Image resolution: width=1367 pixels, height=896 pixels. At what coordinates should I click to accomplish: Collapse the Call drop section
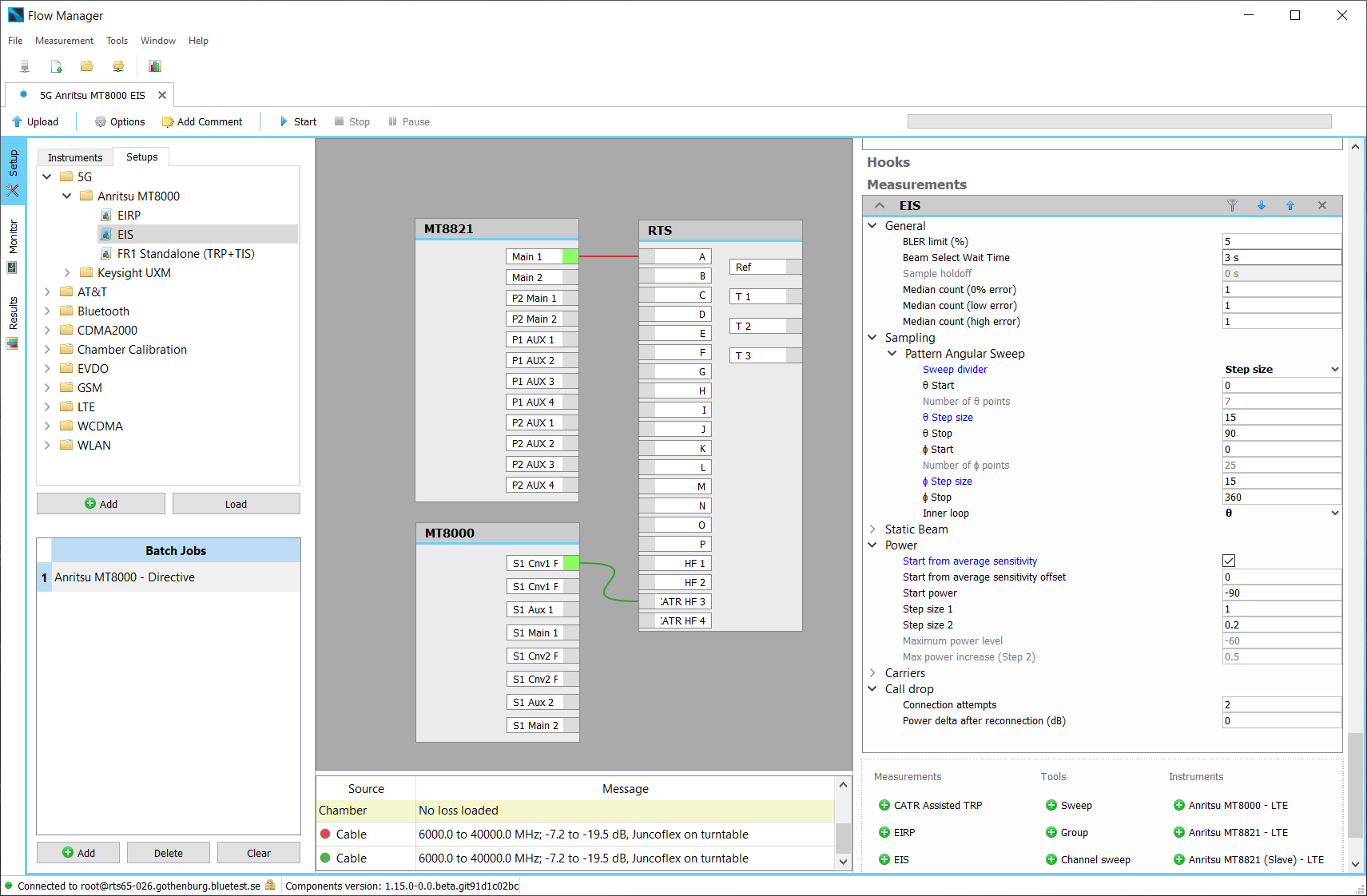coord(872,688)
